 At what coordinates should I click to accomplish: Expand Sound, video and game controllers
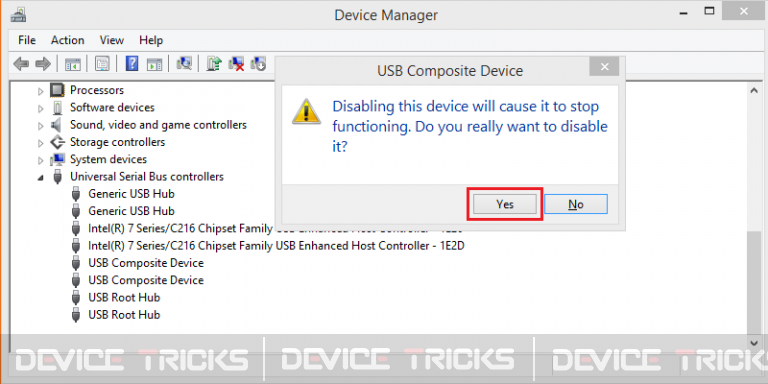41,126
